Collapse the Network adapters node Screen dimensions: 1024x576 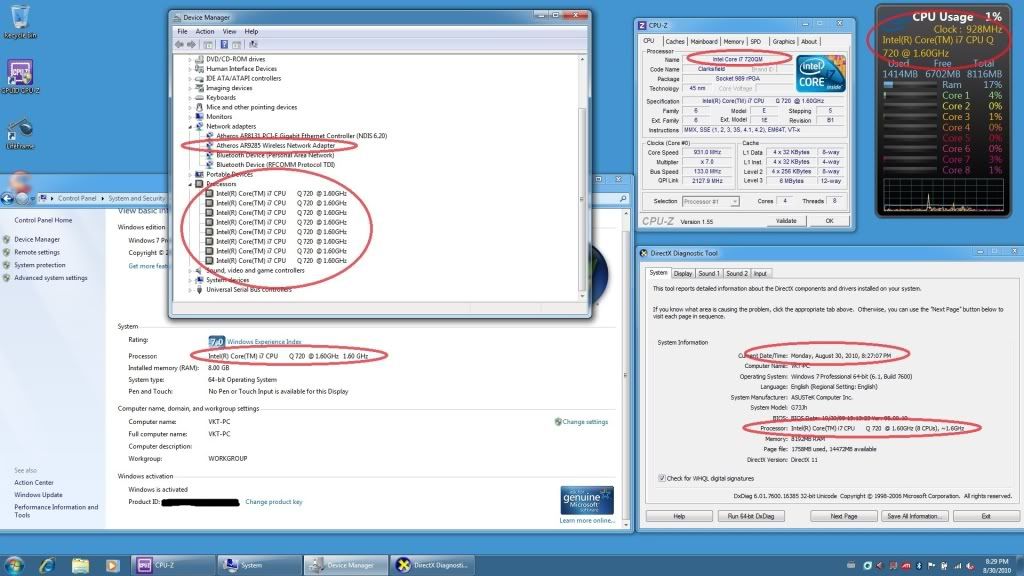pos(189,127)
